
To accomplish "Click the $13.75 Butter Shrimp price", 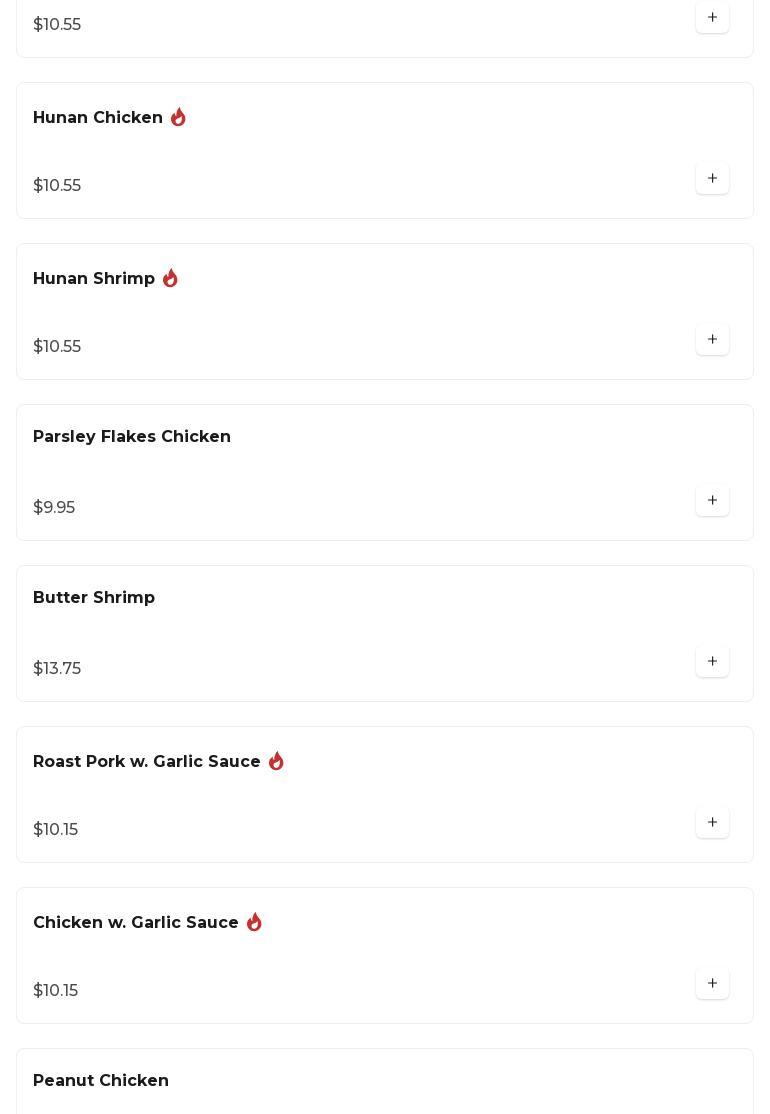I will click(x=57, y=668).
